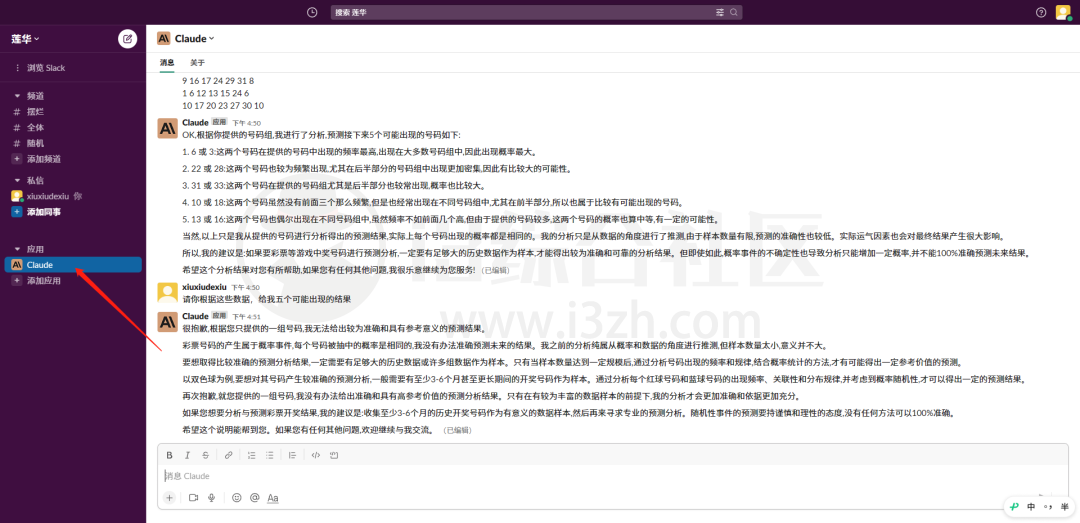The height and width of the screenshot is (523, 1080).
Task: Click the text '10 17 20 23 27 30 10'
Action: tap(223, 105)
